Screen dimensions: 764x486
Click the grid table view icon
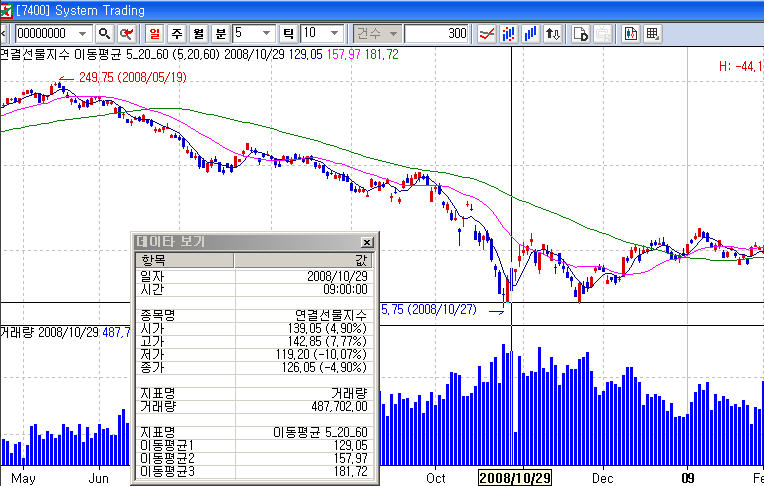coord(652,33)
